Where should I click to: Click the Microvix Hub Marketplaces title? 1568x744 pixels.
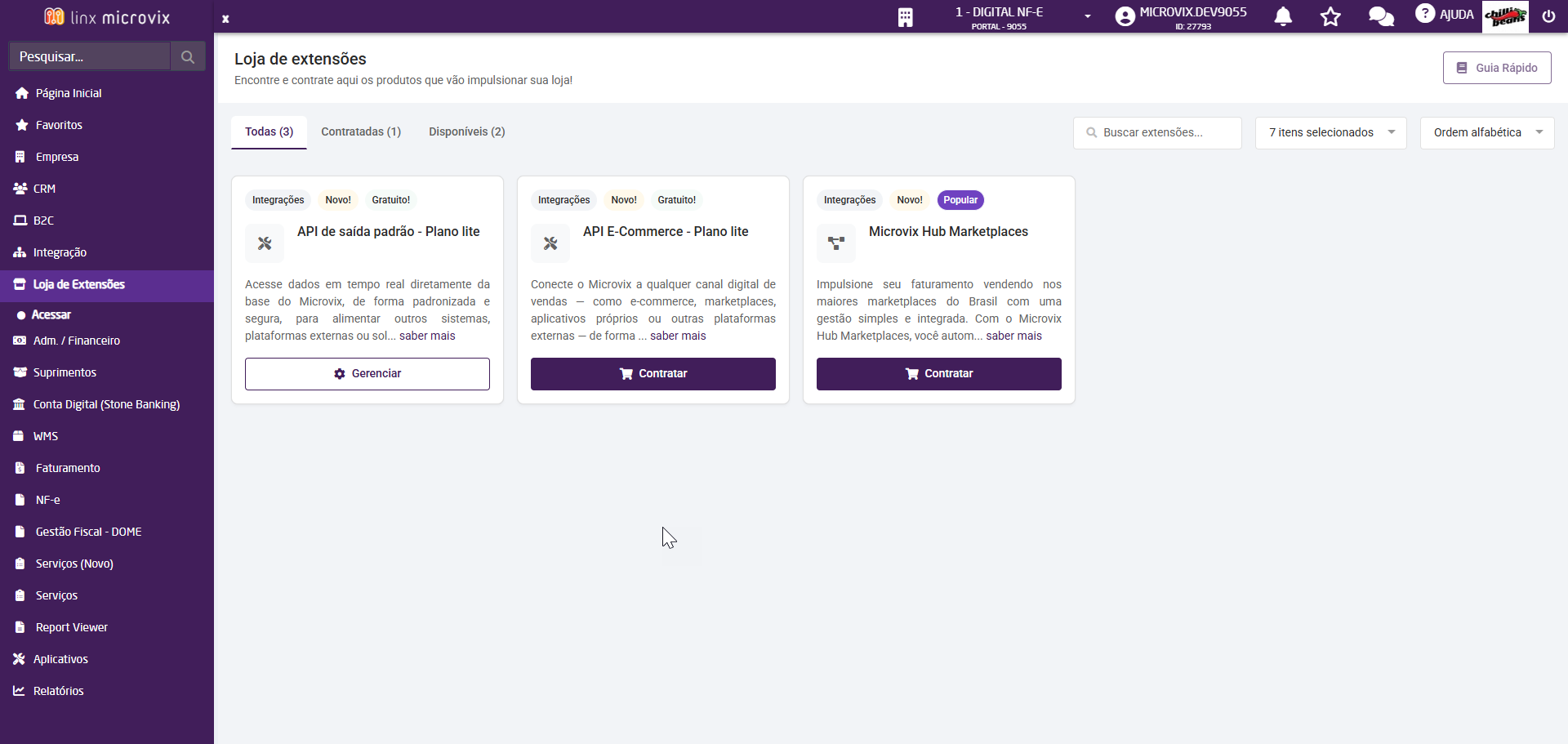[948, 232]
